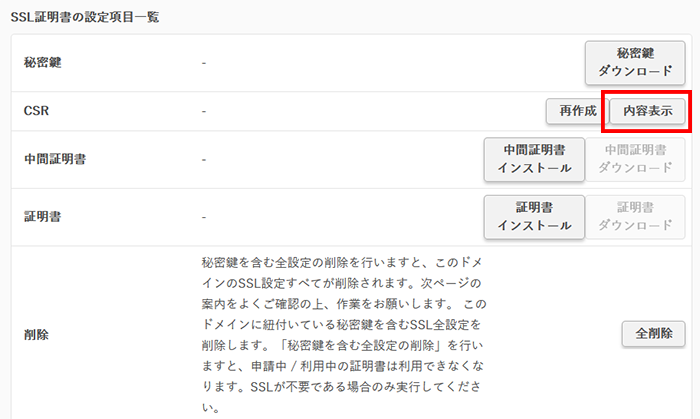The width and height of the screenshot is (700, 419).
Task: Click the CSR row label
Action: pyautogui.click(x=36, y=110)
